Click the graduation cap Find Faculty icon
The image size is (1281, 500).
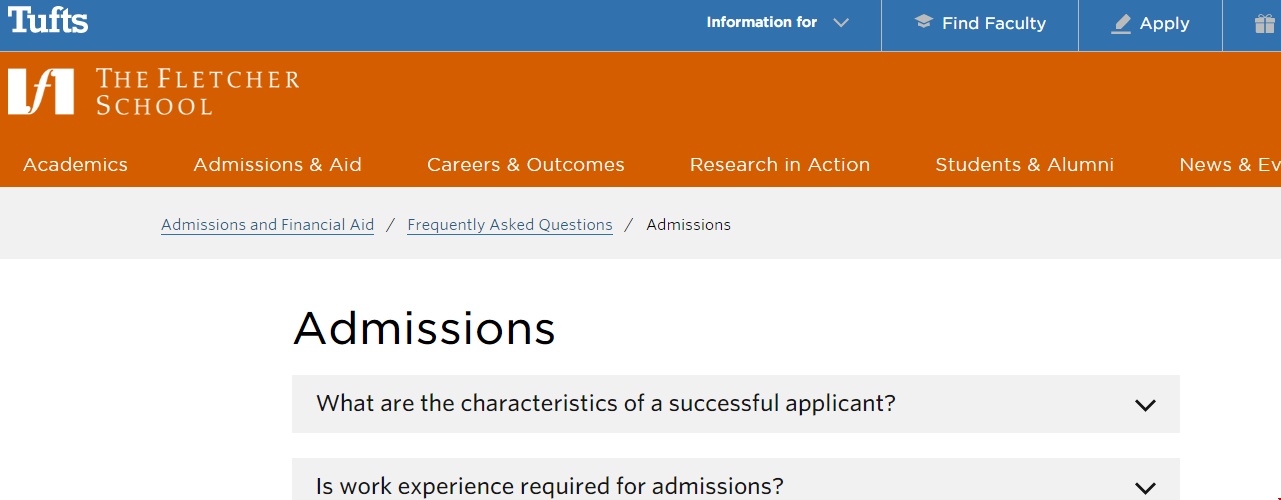pos(923,22)
